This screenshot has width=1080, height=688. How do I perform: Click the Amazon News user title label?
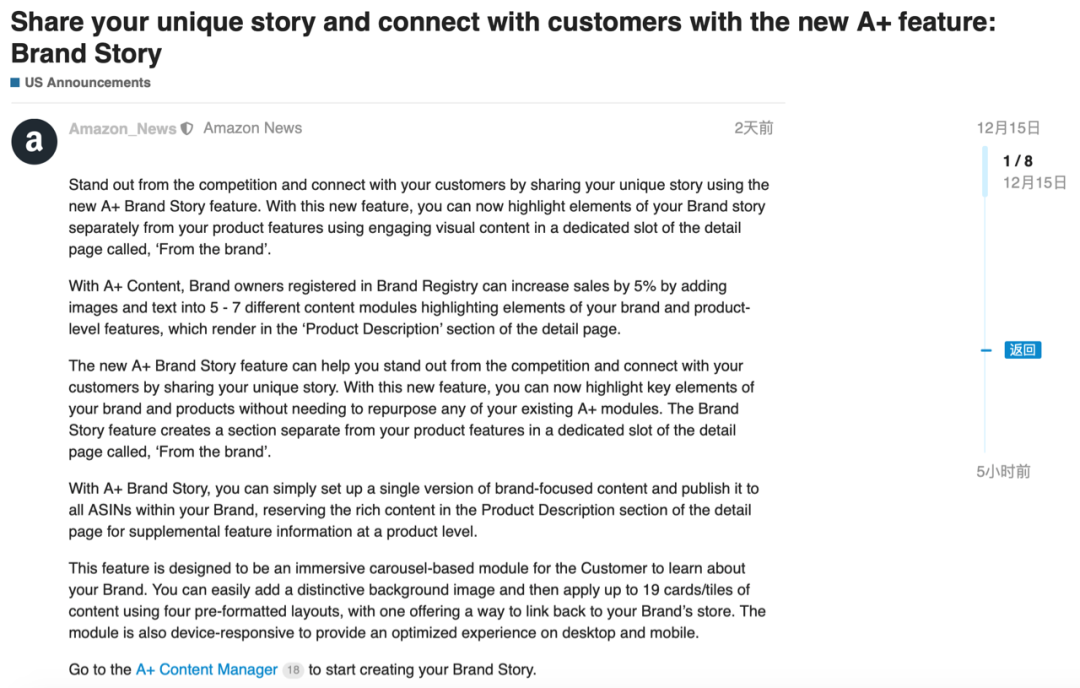(253, 128)
